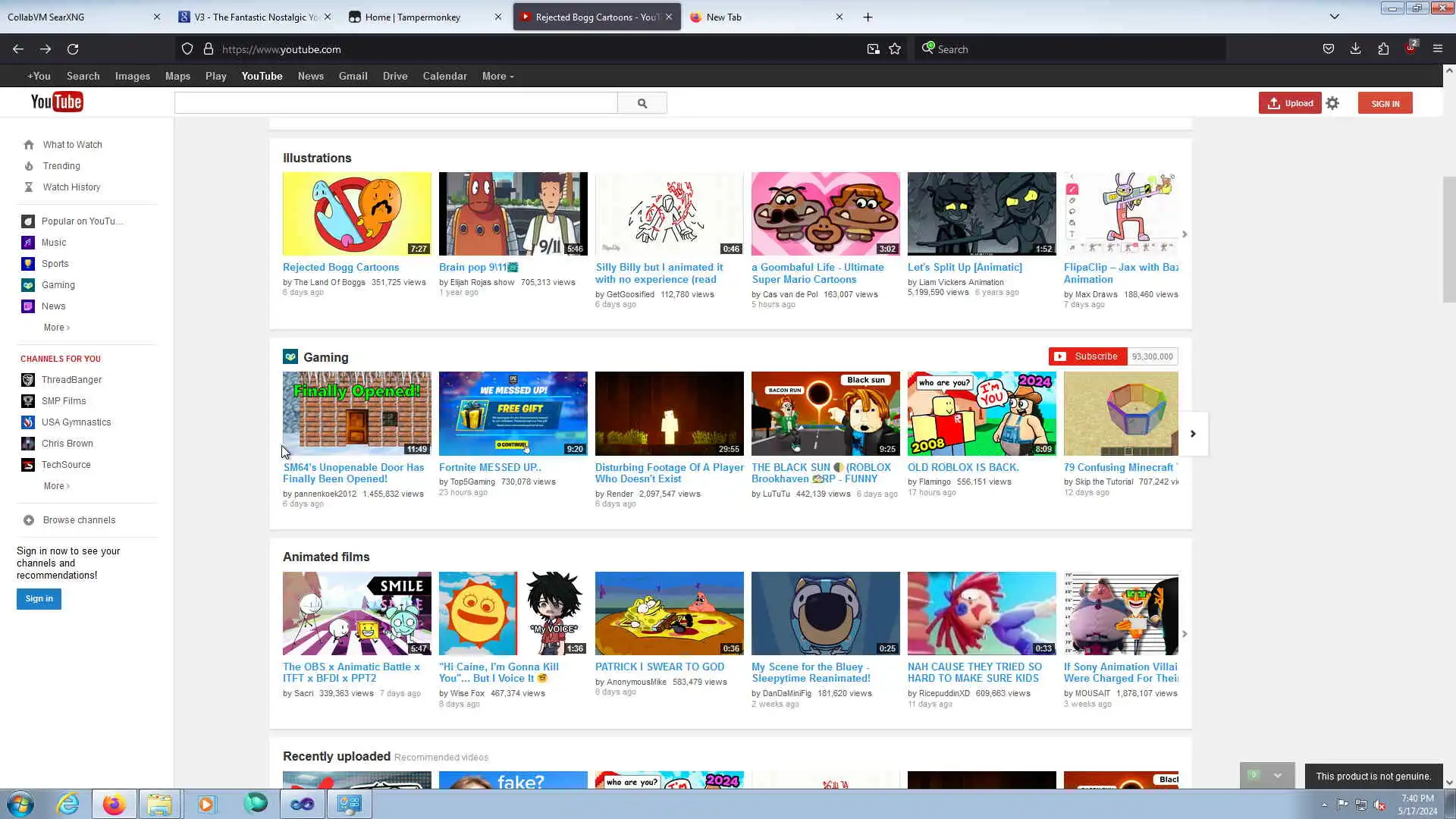Open Trending in sidebar
Screen dimensions: 1456x819
pos(61,166)
